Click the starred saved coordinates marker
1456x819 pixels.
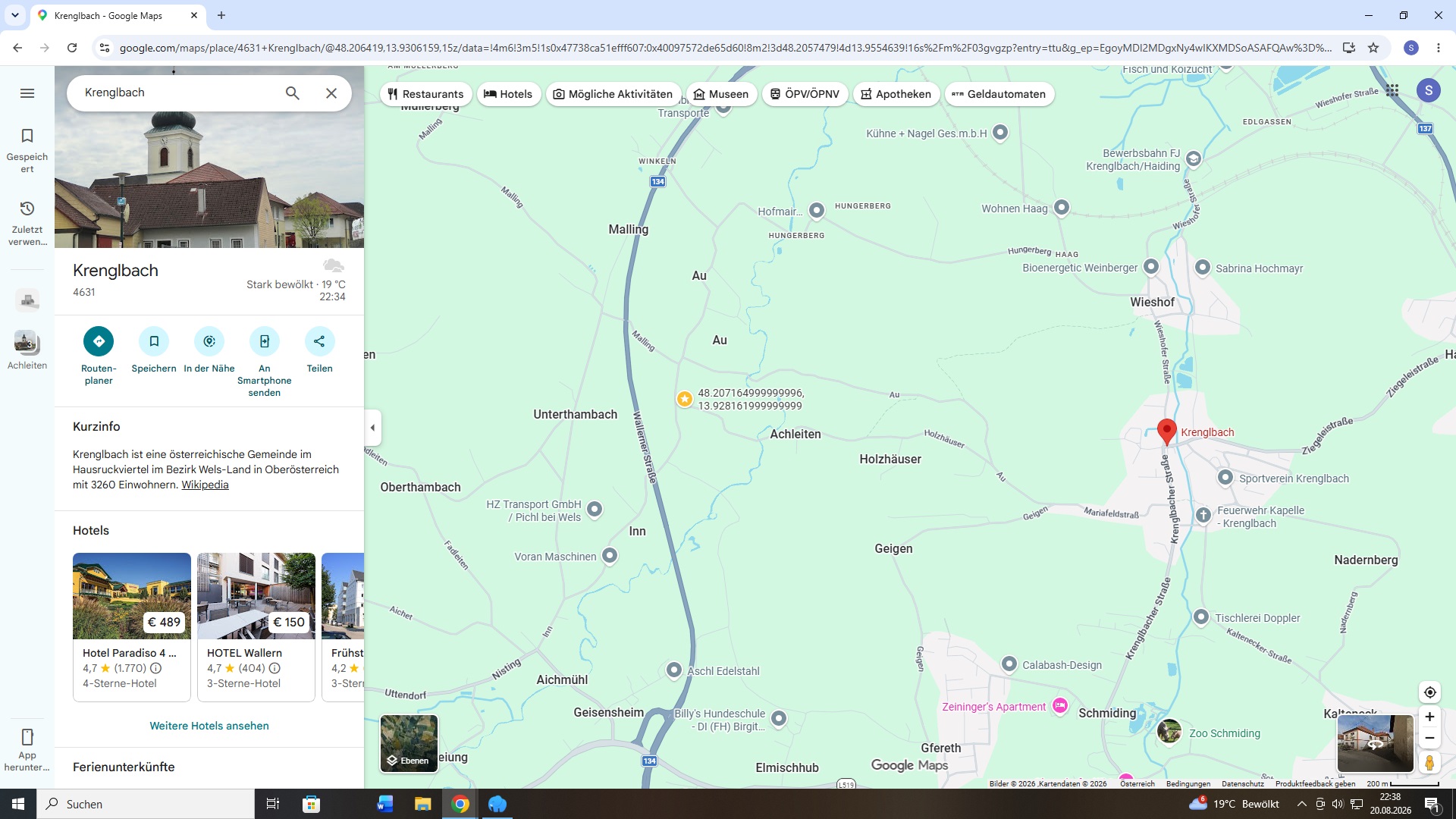click(x=684, y=399)
